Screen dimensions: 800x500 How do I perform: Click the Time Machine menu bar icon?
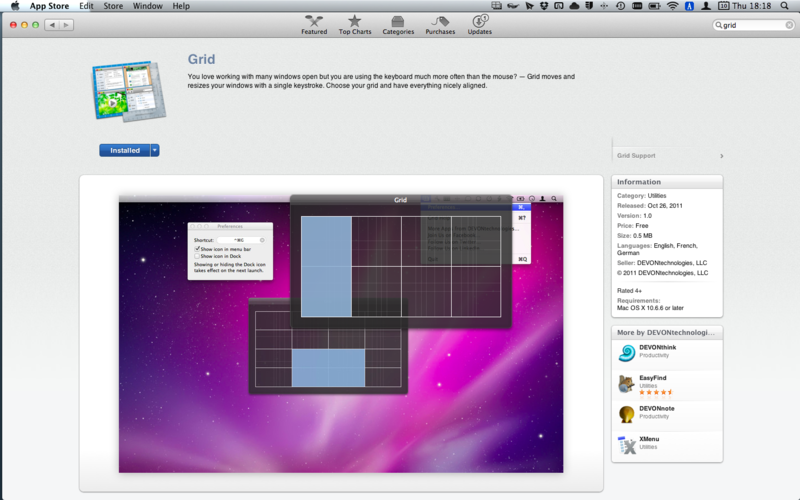coord(620,6)
